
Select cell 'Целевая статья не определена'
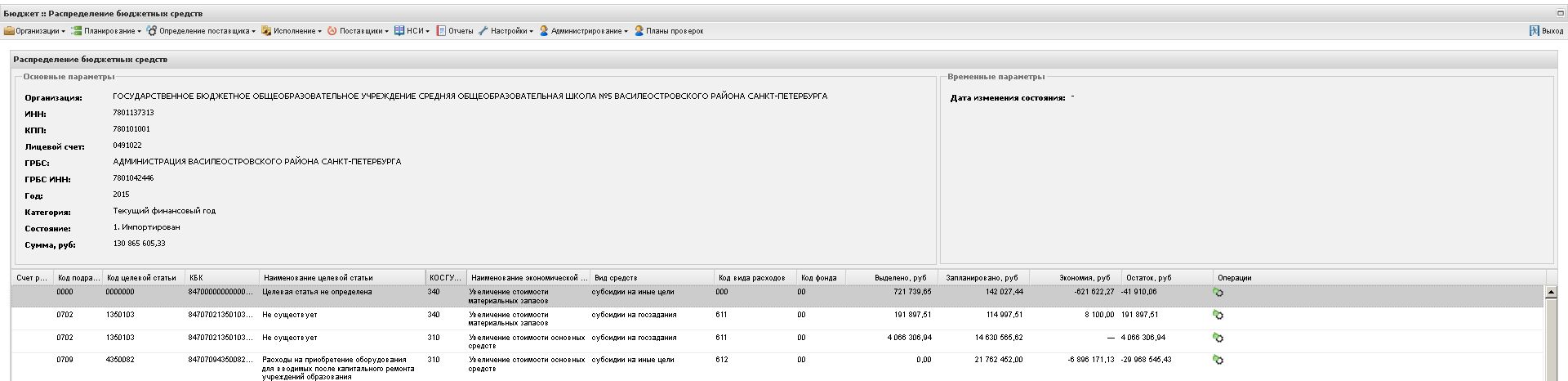click(317, 292)
